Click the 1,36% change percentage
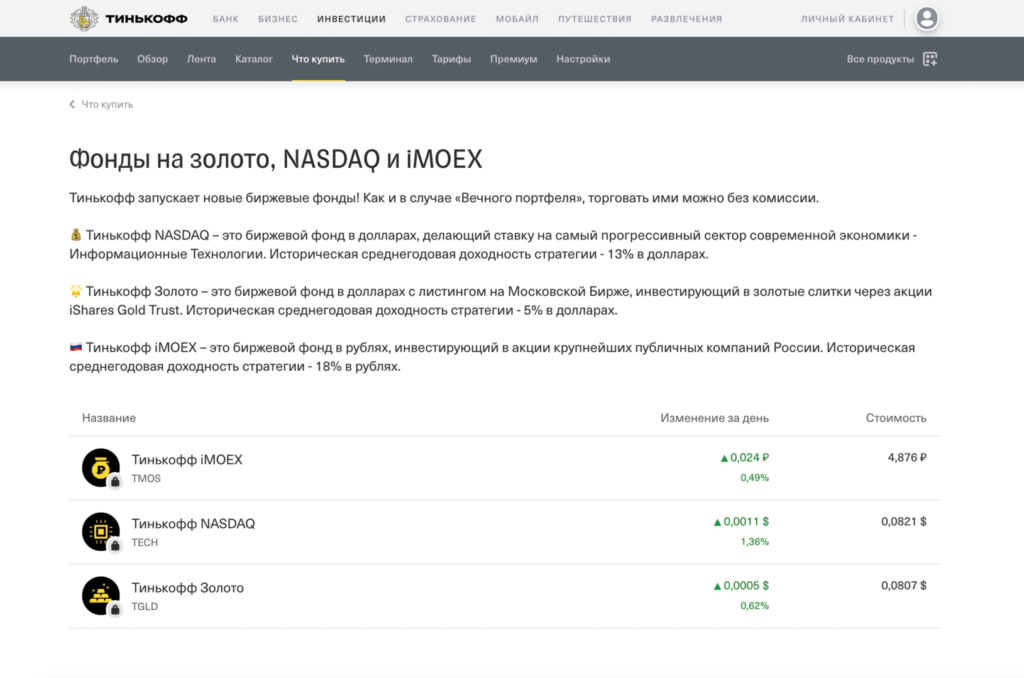Screen dimensions: 1024x678 tap(754, 541)
